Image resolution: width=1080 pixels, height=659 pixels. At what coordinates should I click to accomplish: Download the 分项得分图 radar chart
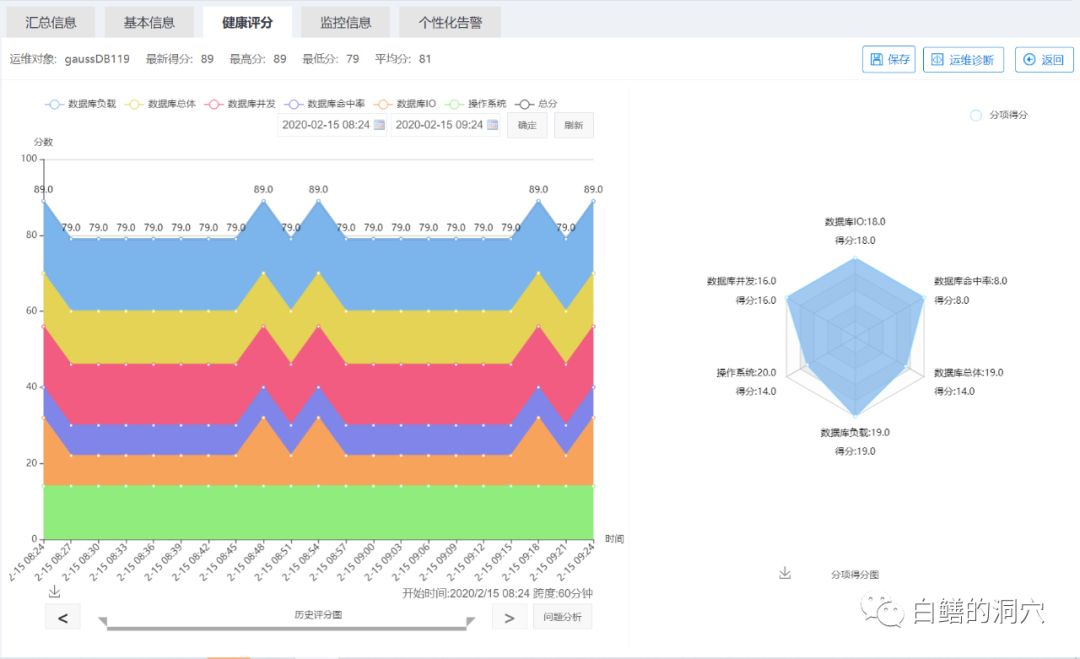pos(785,573)
